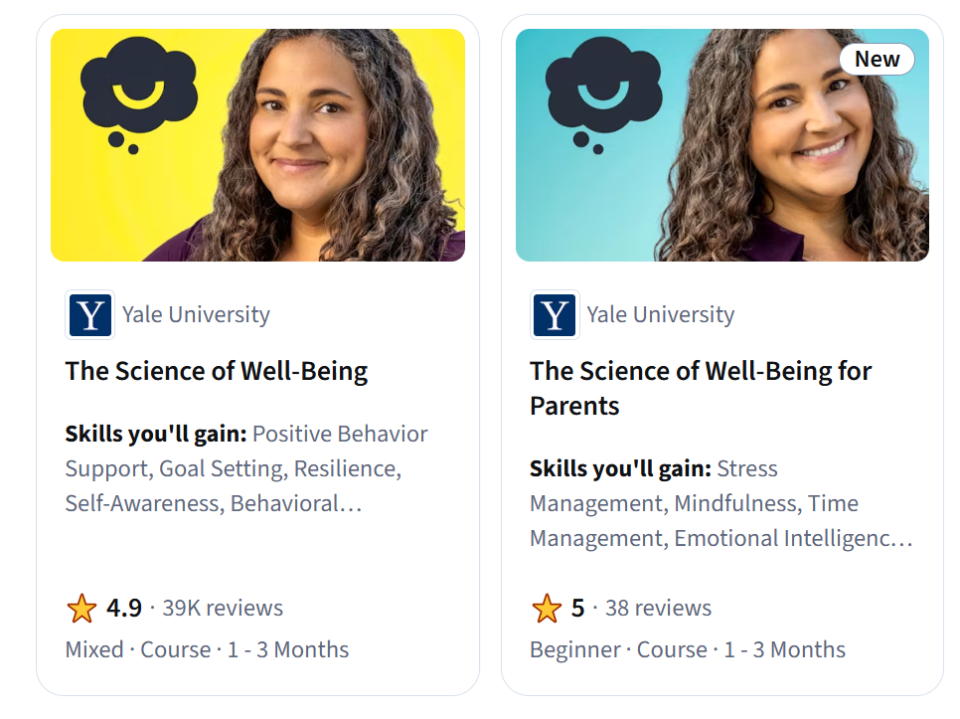Click the 39K reviews text
Image resolution: width=960 pixels, height=719 pixels.
pyautogui.click(x=223, y=608)
